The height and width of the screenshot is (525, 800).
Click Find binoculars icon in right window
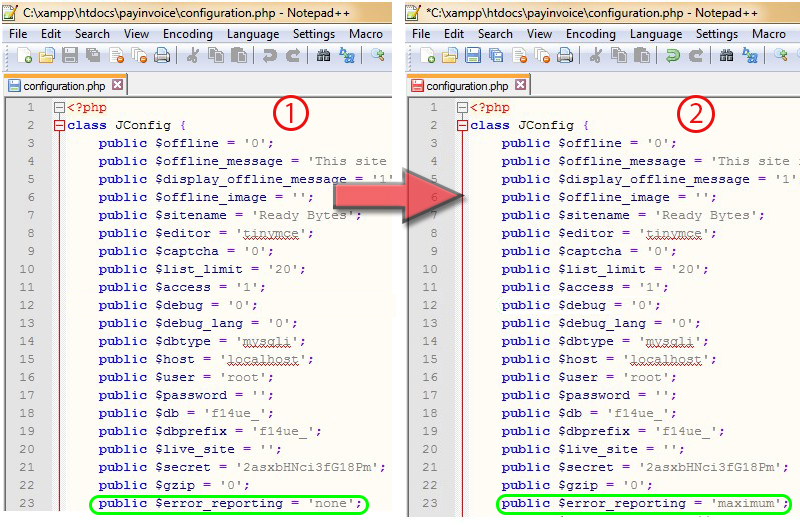(x=727, y=55)
